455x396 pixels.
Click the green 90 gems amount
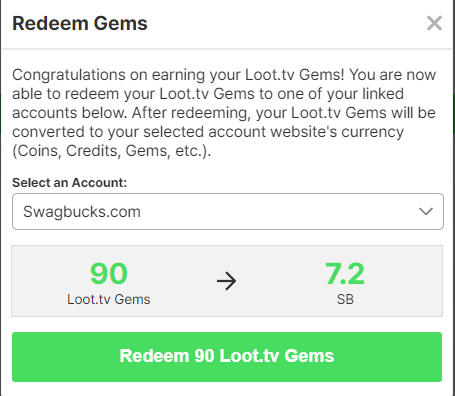pos(109,274)
